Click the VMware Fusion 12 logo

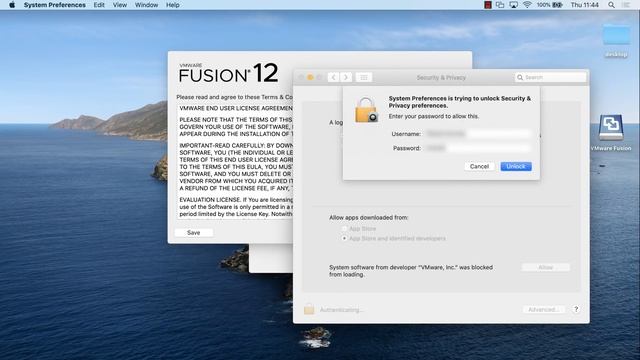click(229, 73)
